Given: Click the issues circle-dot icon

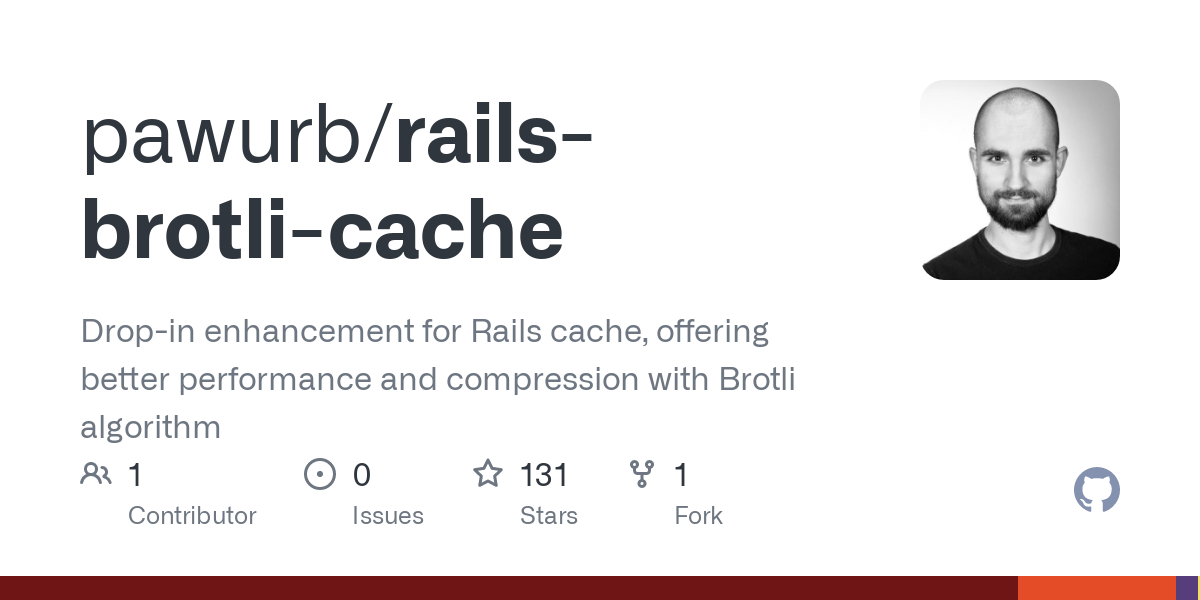Looking at the screenshot, I should coord(320,474).
